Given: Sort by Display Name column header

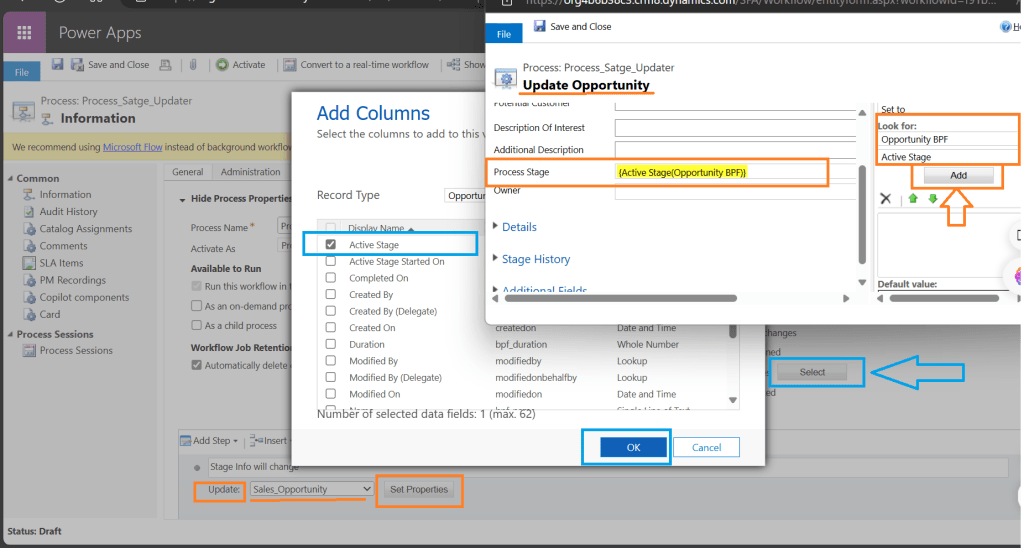Looking at the screenshot, I should click(x=381, y=229).
